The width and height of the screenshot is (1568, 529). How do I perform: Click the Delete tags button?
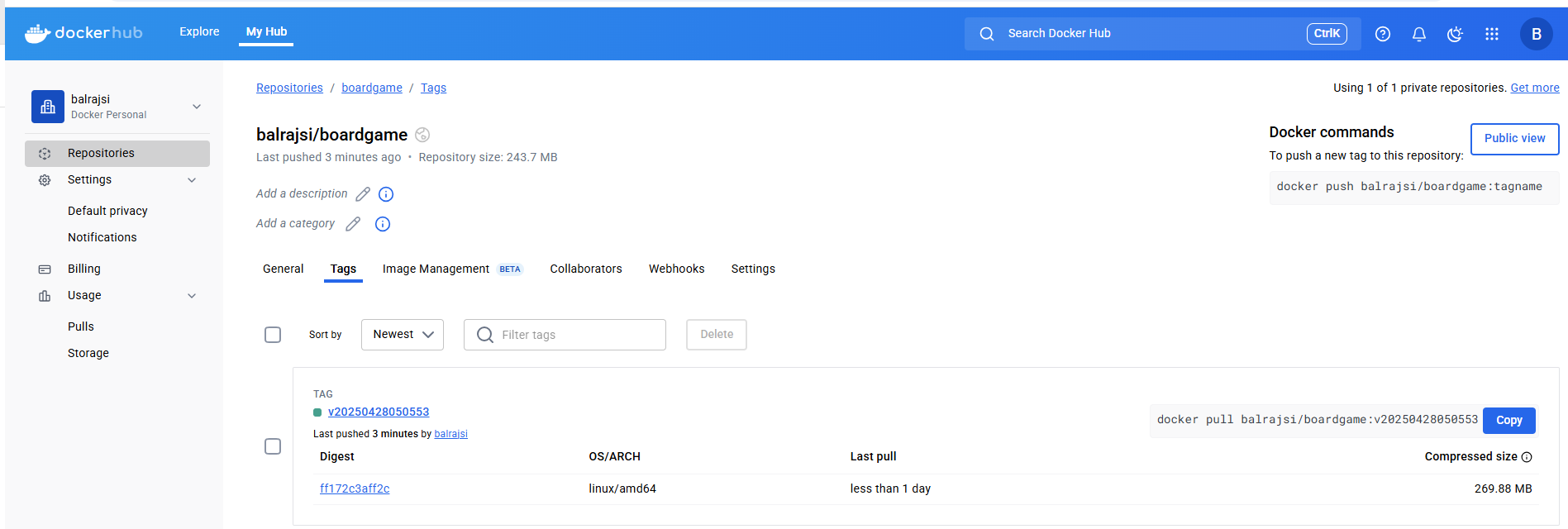(717, 335)
